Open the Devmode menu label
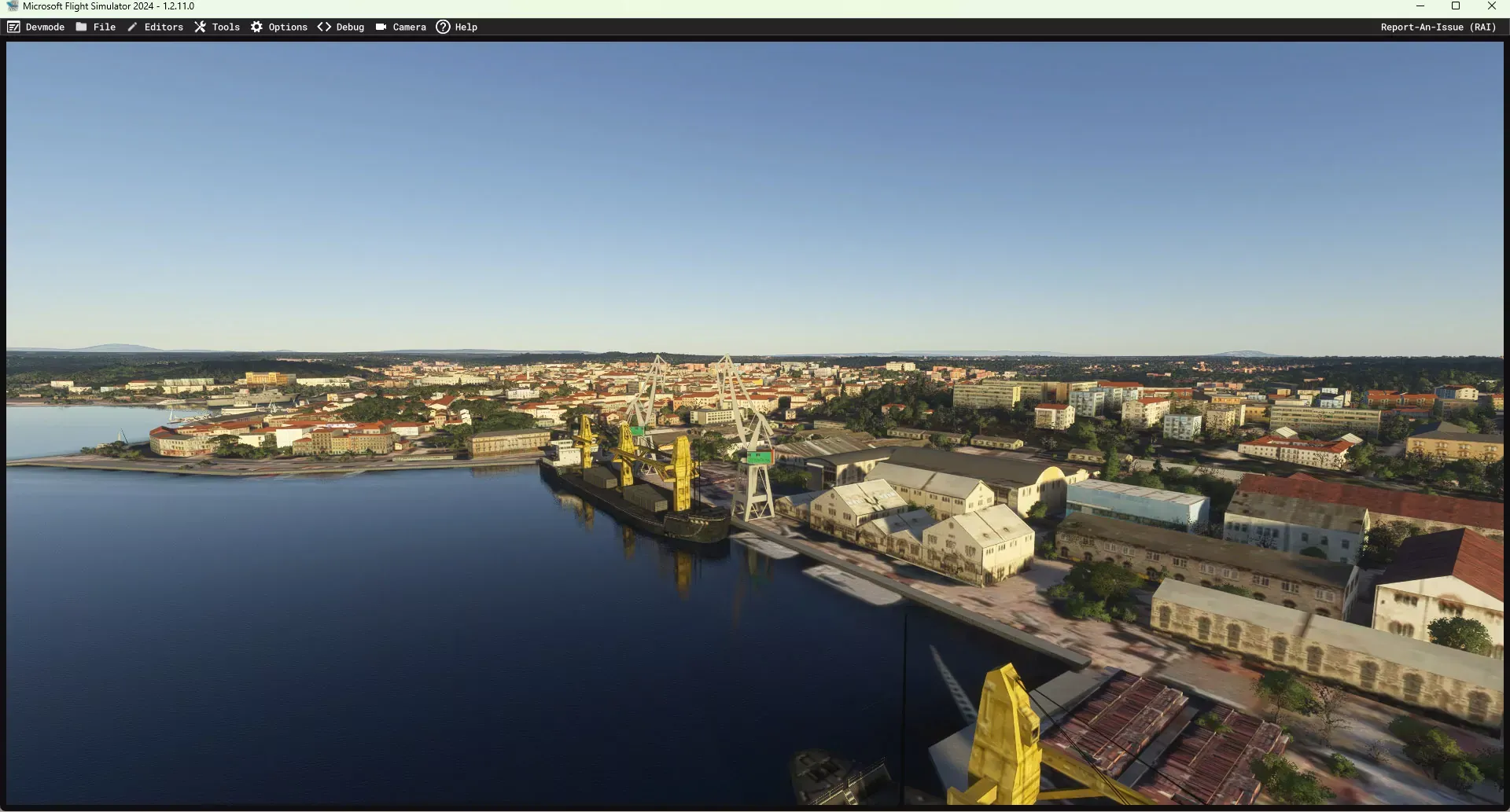 click(x=45, y=27)
